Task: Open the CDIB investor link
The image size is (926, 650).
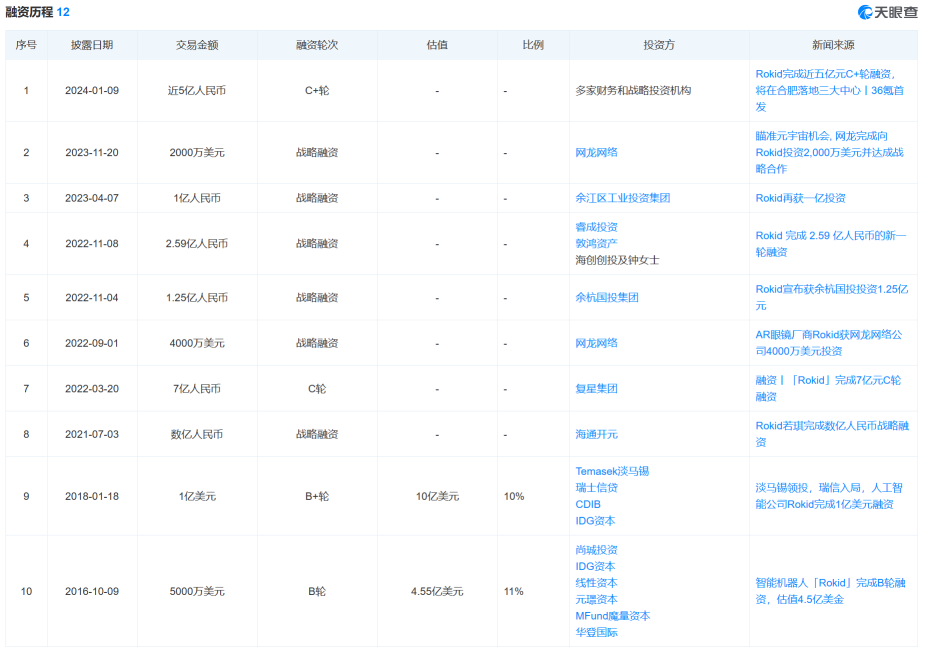Action: [588, 504]
